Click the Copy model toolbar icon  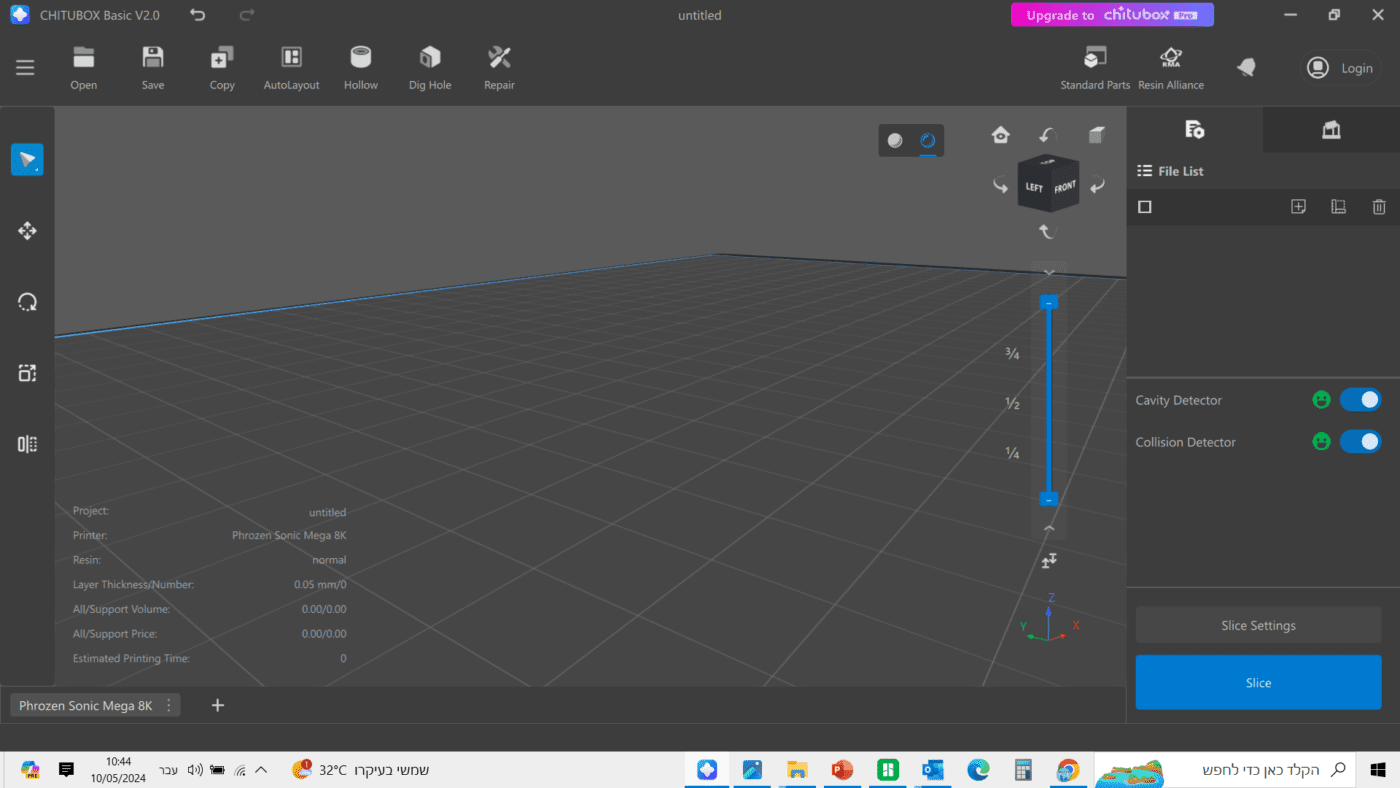222,68
